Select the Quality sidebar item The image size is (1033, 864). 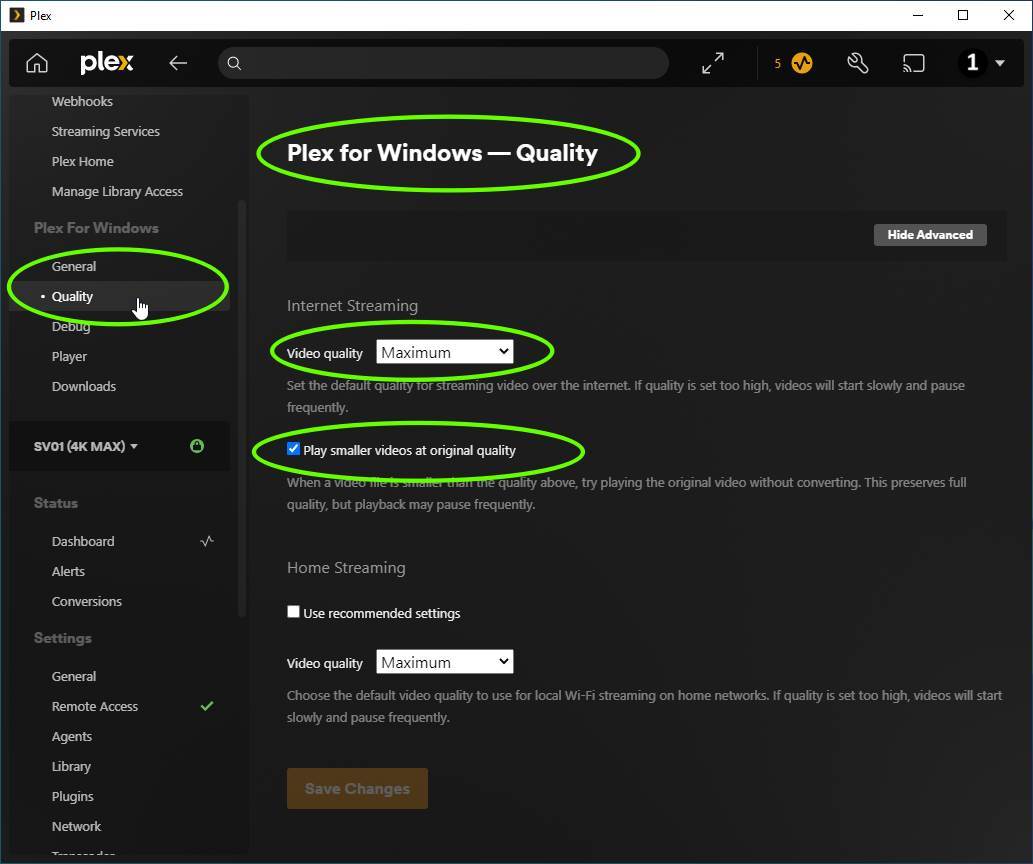[72, 297]
